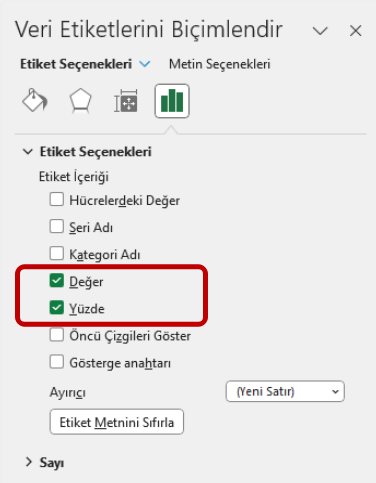
Task: Open the Effects pentagon icon tab
Action: (80, 100)
